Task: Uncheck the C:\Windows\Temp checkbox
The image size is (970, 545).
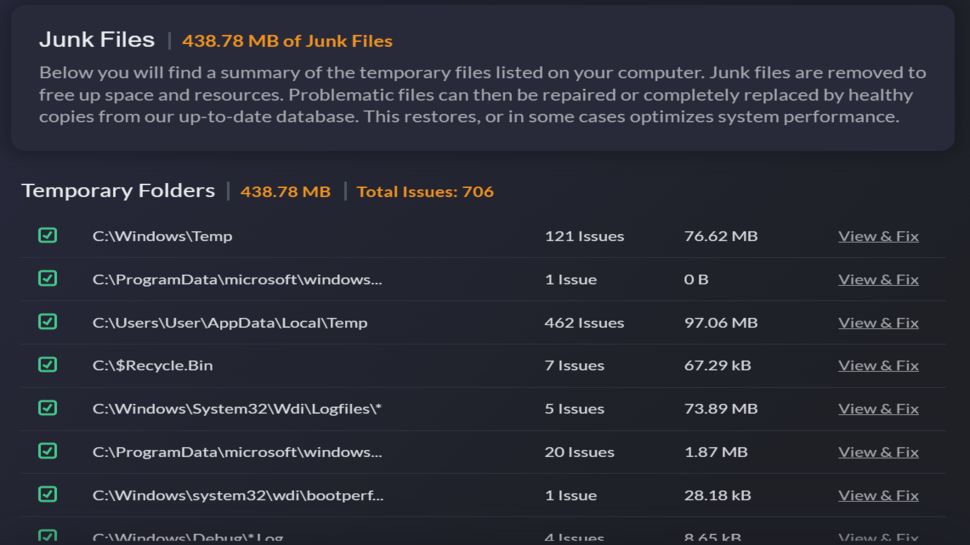Action: click(47, 236)
